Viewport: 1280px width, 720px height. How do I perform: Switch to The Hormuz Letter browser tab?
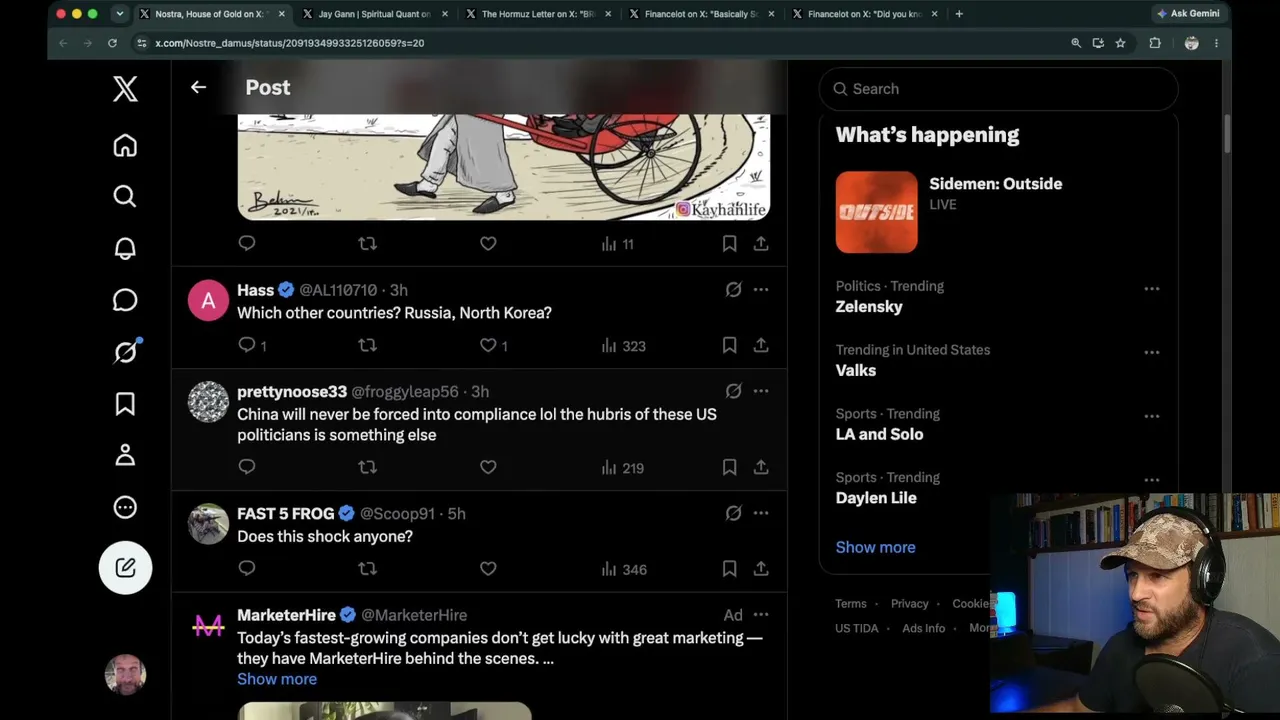coord(538,14)
